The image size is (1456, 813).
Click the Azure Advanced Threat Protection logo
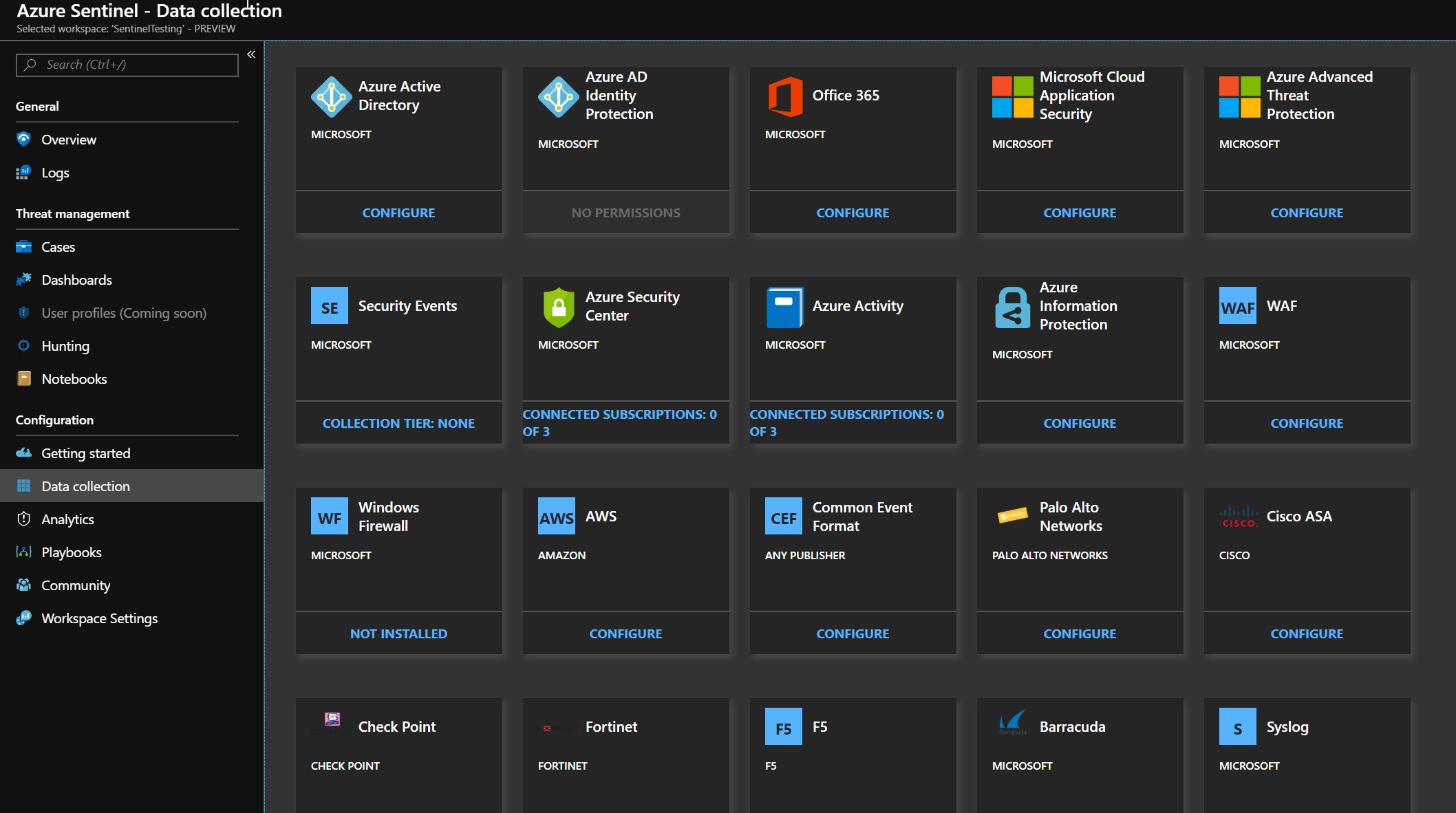tap(1239, 96)
